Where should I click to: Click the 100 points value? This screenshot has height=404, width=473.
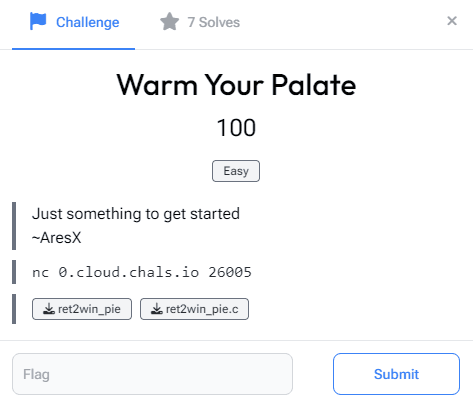[x=236, y=128]
